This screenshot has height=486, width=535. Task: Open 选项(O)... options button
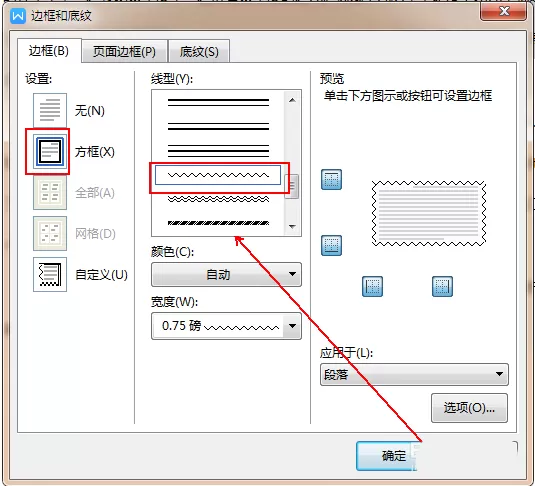(469, 408)
